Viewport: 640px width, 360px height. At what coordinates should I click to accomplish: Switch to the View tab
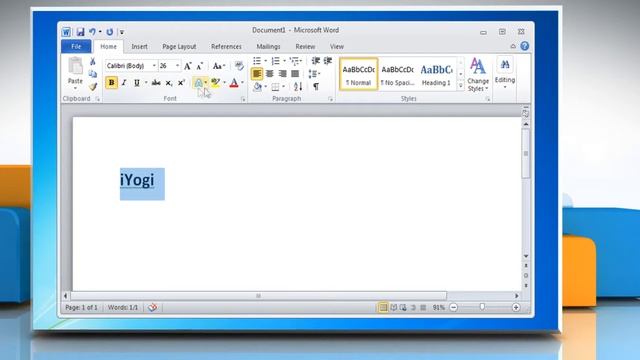click(x=337, y=47)
